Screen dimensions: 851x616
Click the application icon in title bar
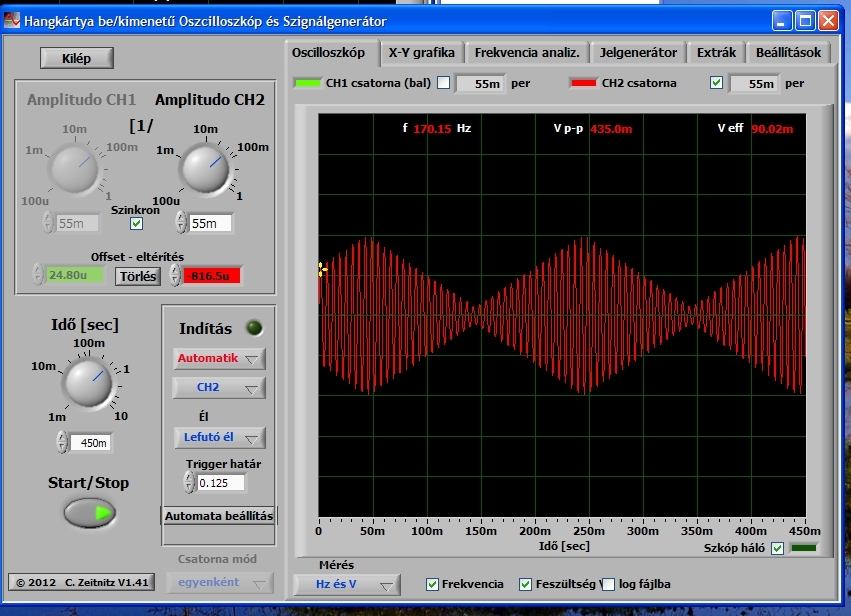(11, 21)
